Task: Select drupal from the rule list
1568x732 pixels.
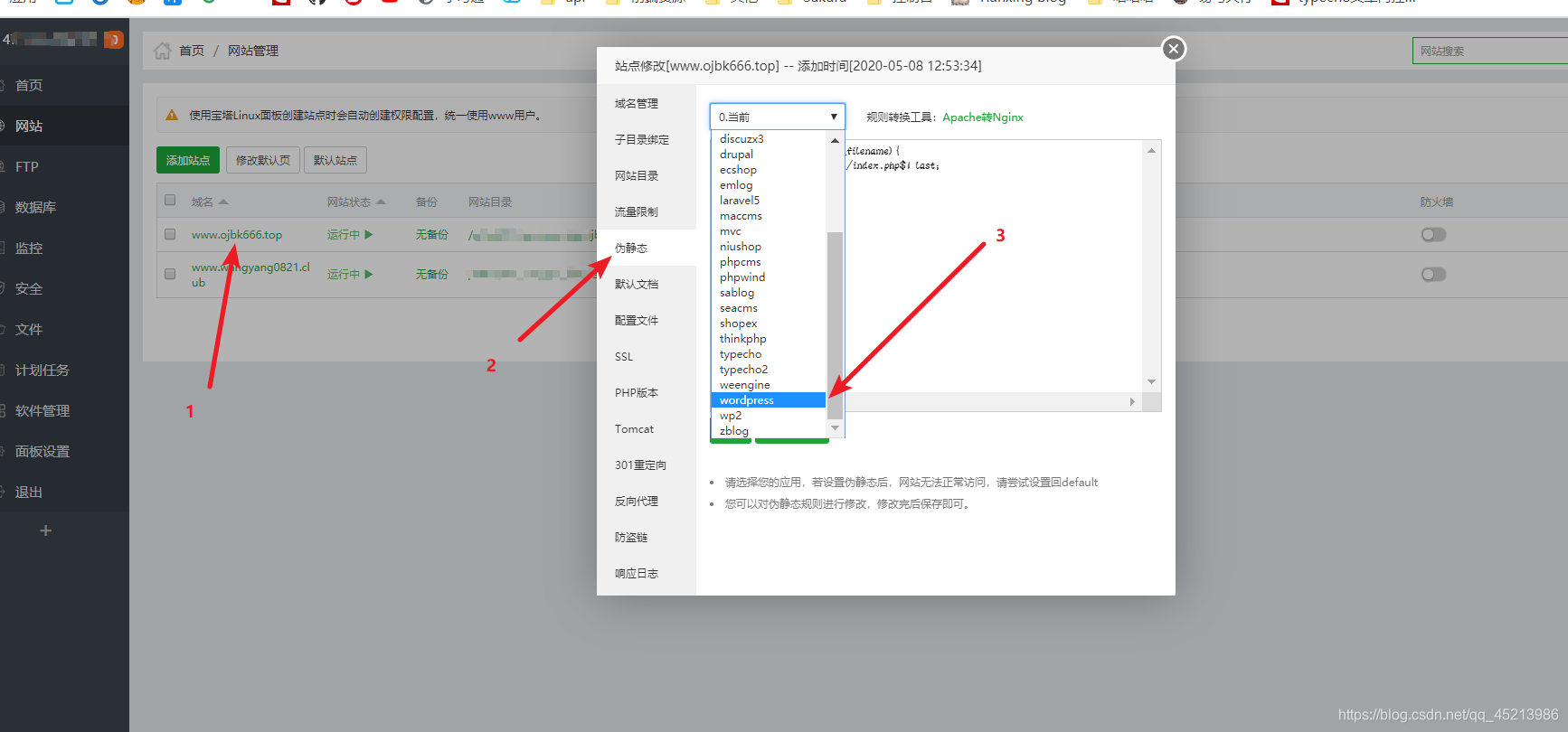Action: coord(769,155)
